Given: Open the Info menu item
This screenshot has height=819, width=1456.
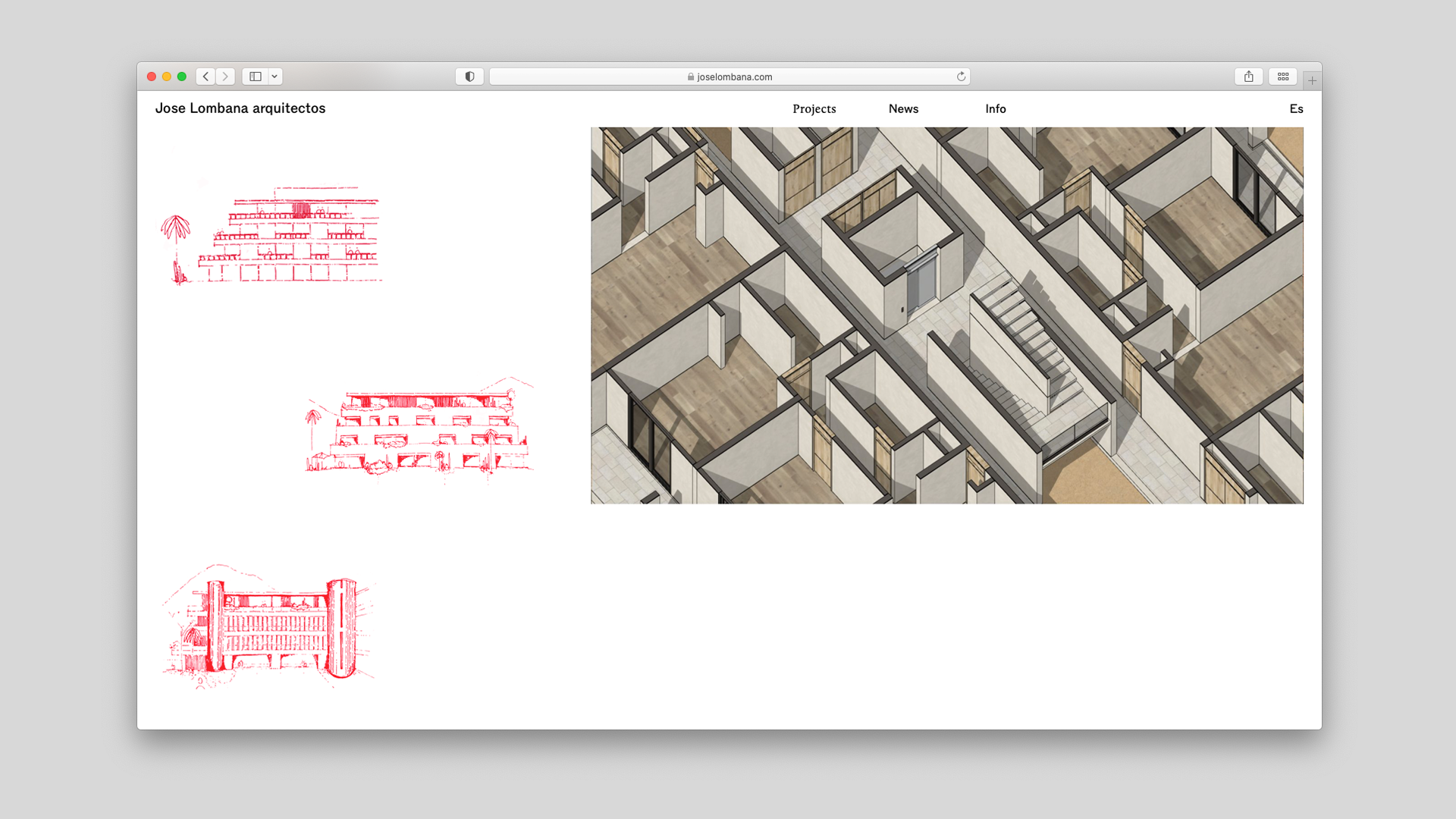Looking at the screenshot, I should click(x=996, y=109).
